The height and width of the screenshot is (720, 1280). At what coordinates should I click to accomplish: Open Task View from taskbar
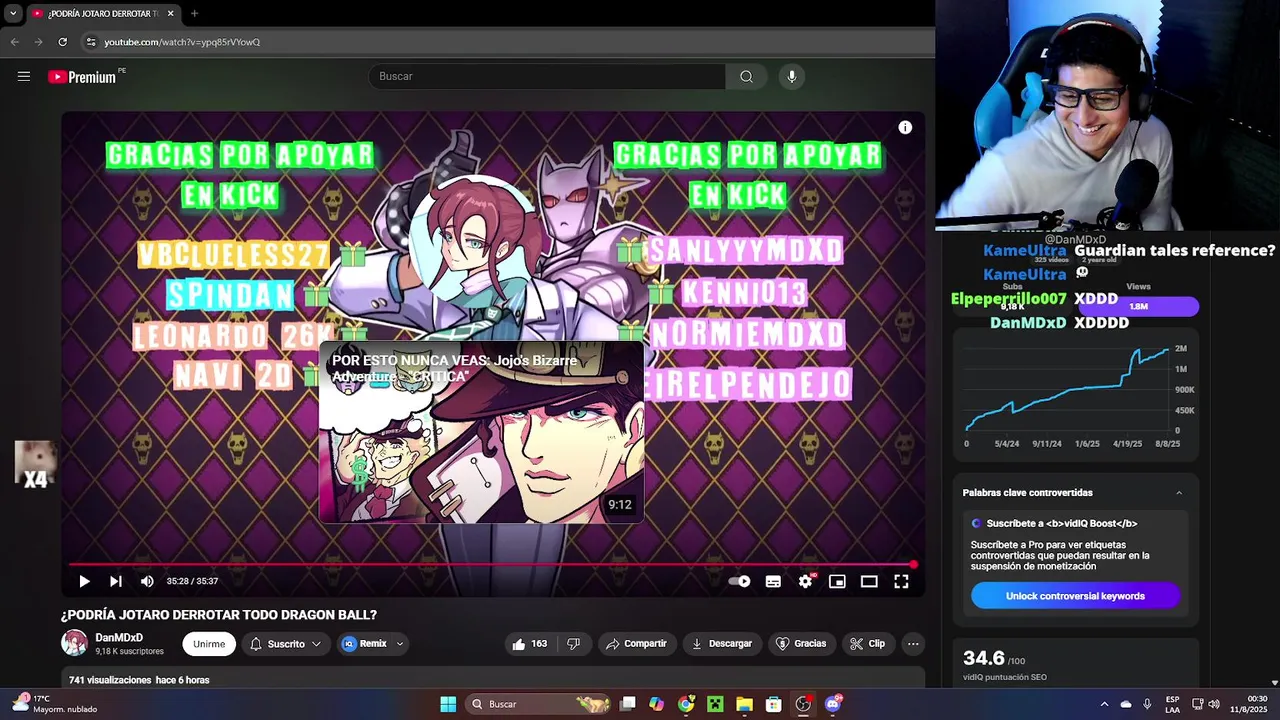(628, 704)
